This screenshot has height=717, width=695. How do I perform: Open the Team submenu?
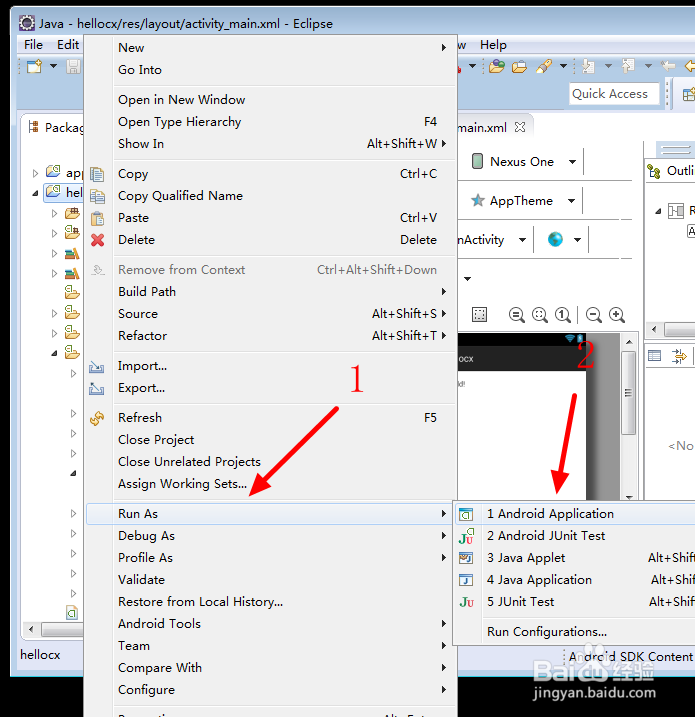pyautogui.click(x=272, y=646)
